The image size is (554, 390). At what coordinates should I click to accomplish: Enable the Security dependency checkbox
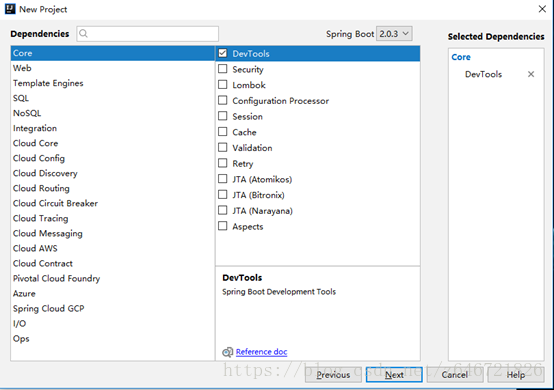pyautogui.click(x=223, y=69)
